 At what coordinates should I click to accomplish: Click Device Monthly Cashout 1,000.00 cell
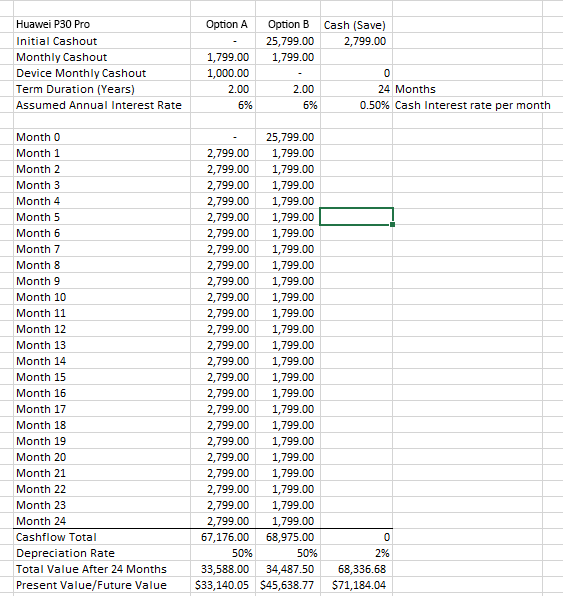click(223, 73)
